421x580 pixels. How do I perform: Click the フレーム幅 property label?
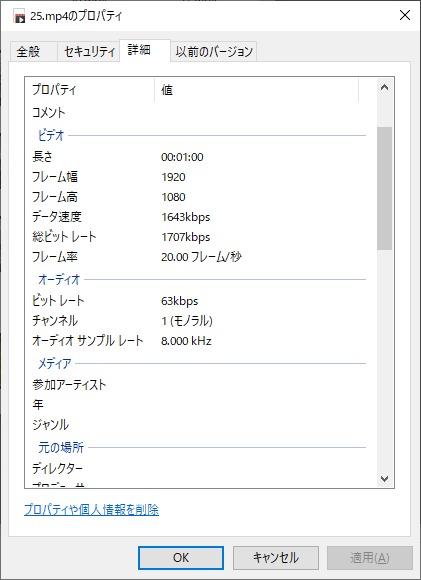55,177
